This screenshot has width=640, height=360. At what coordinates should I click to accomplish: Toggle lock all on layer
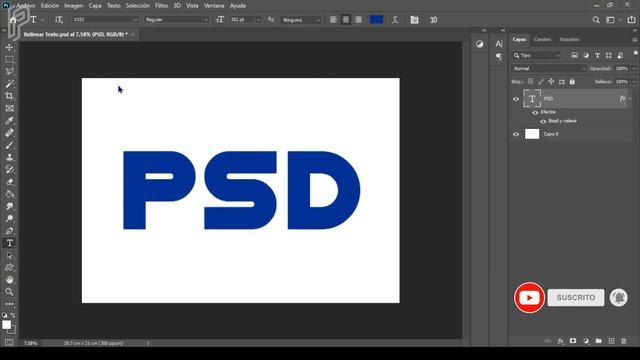coord(572,82)
